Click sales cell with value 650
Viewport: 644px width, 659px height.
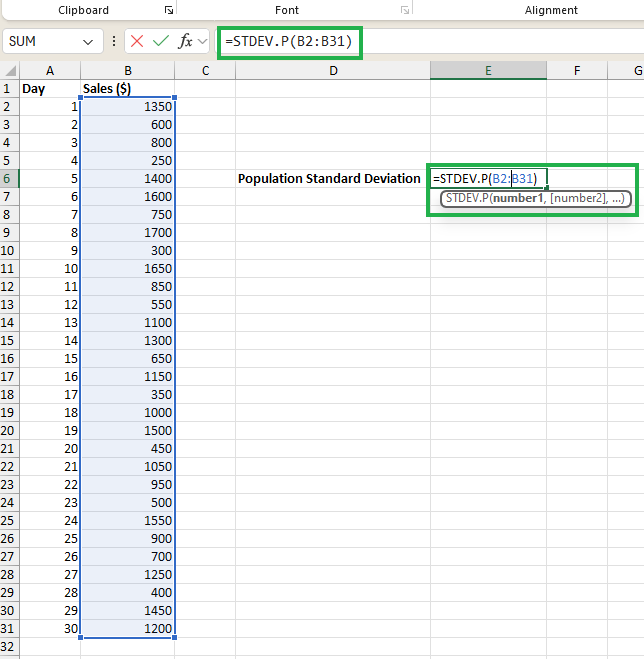coord(128,358)
